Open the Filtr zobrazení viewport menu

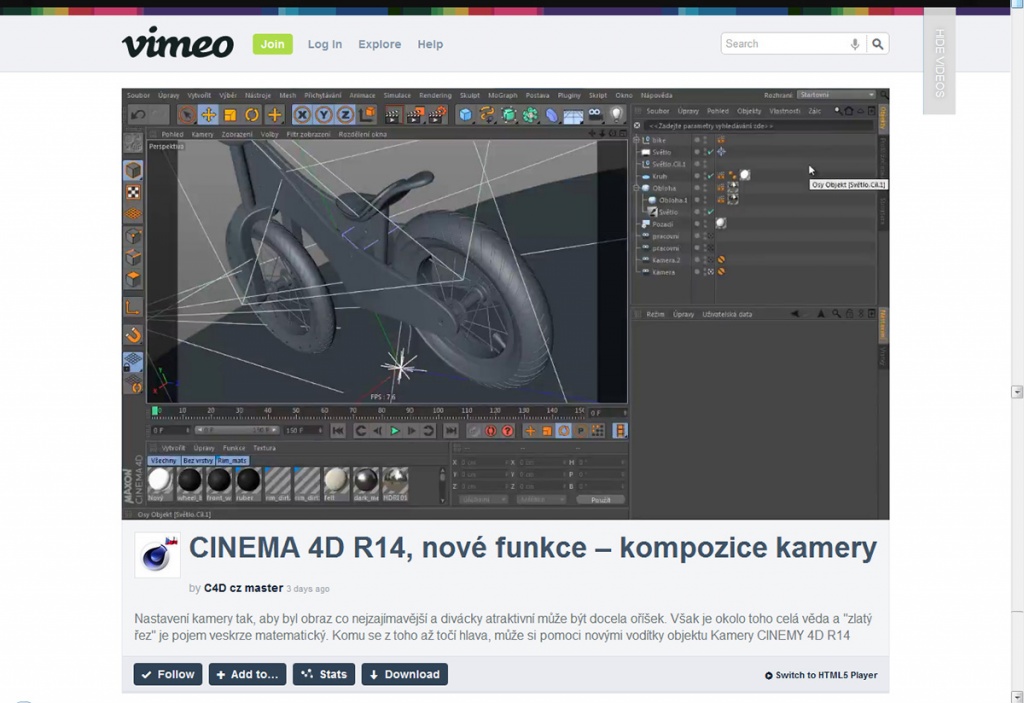pos(308,135)
